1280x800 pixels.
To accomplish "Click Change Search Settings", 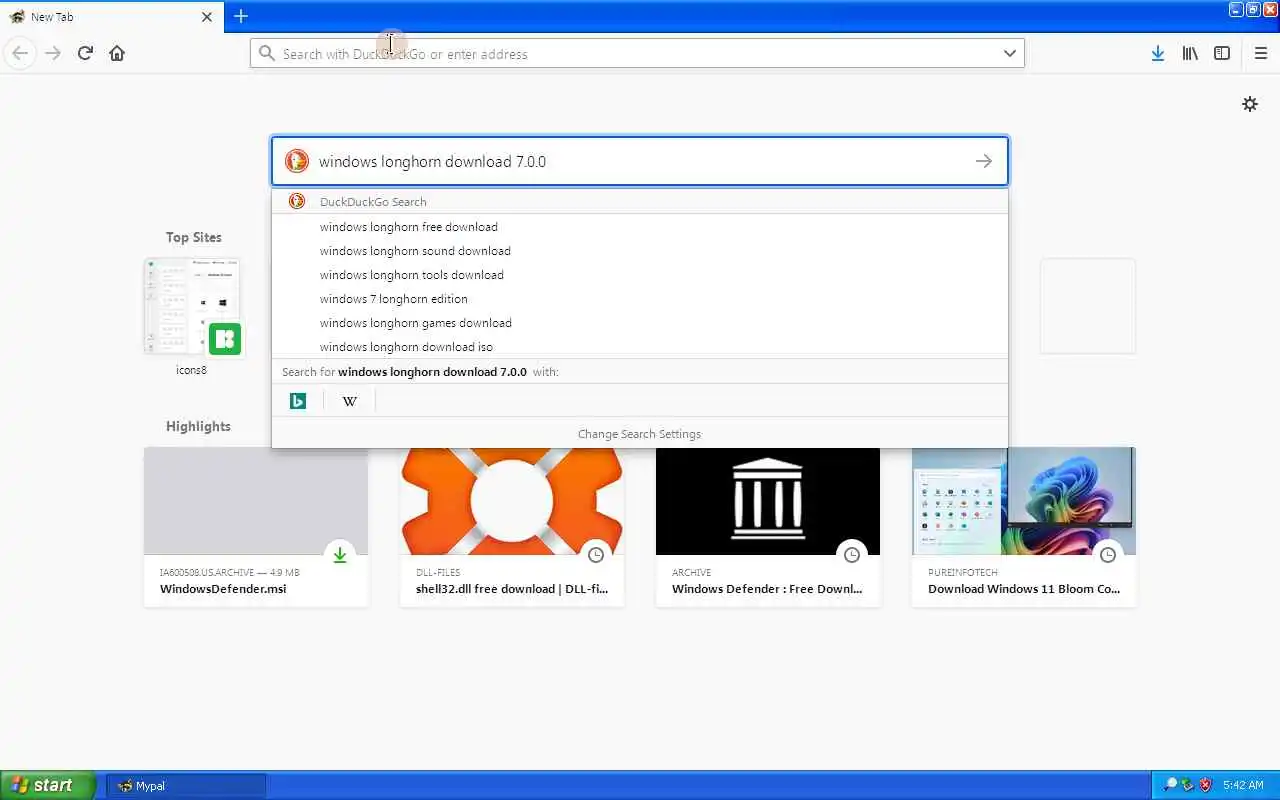I will point(640,434).
